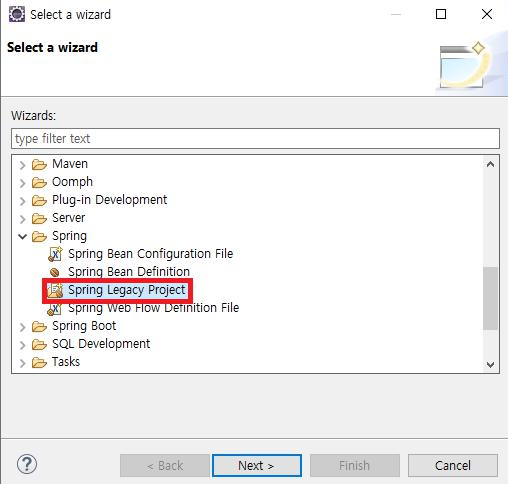
Task: Select the Spring folder label
Action: point(69,236)
